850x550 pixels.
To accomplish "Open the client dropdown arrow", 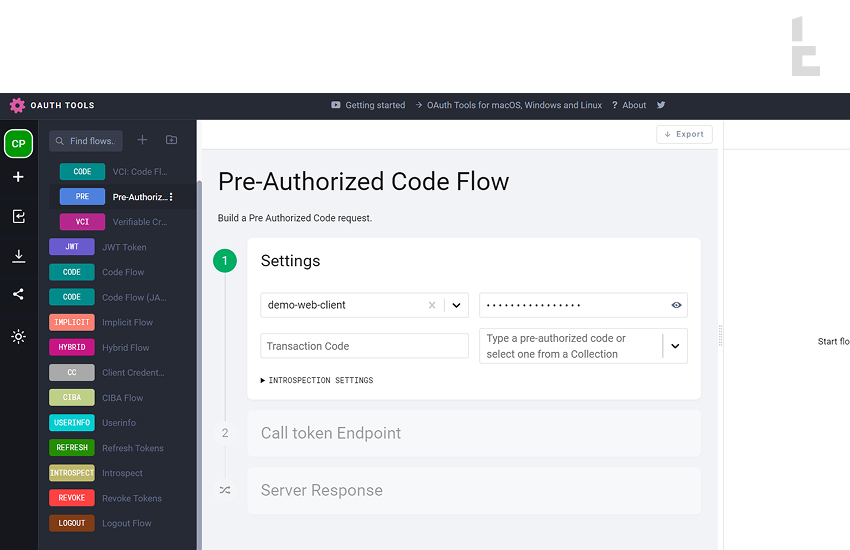I will tap(456, 305).
